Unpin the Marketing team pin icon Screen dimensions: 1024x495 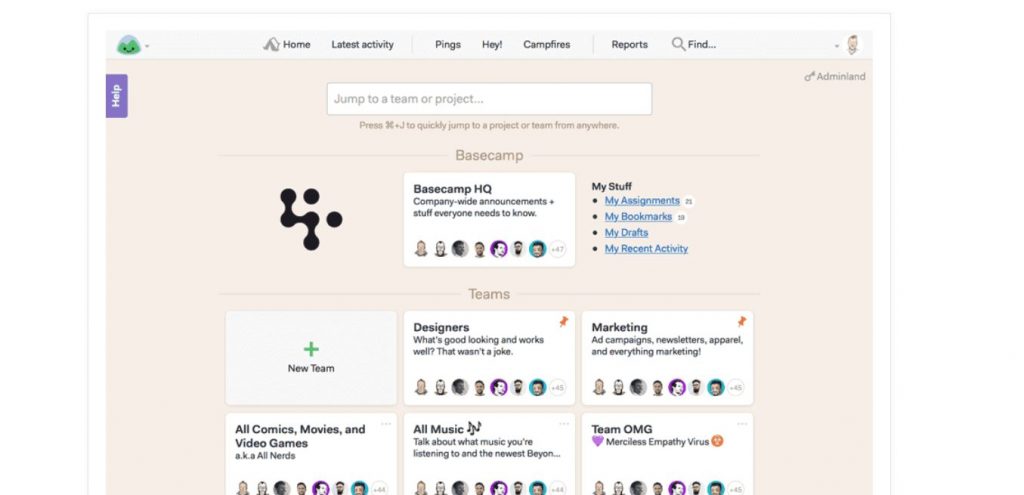[742, 321]
